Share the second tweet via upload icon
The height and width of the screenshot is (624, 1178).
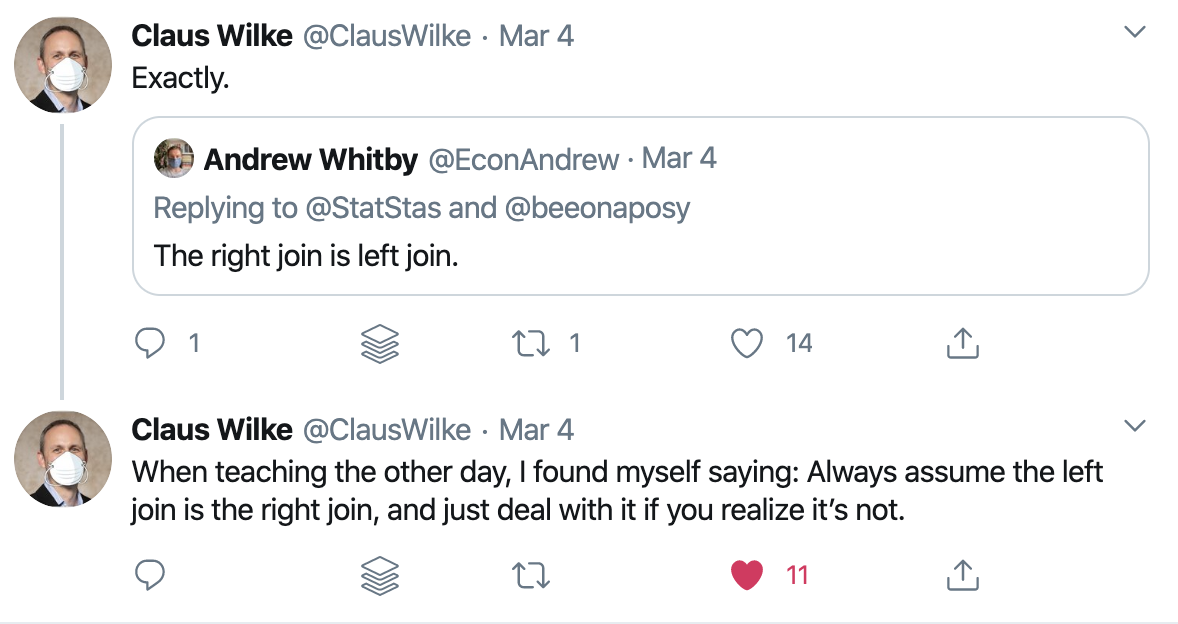962,575
